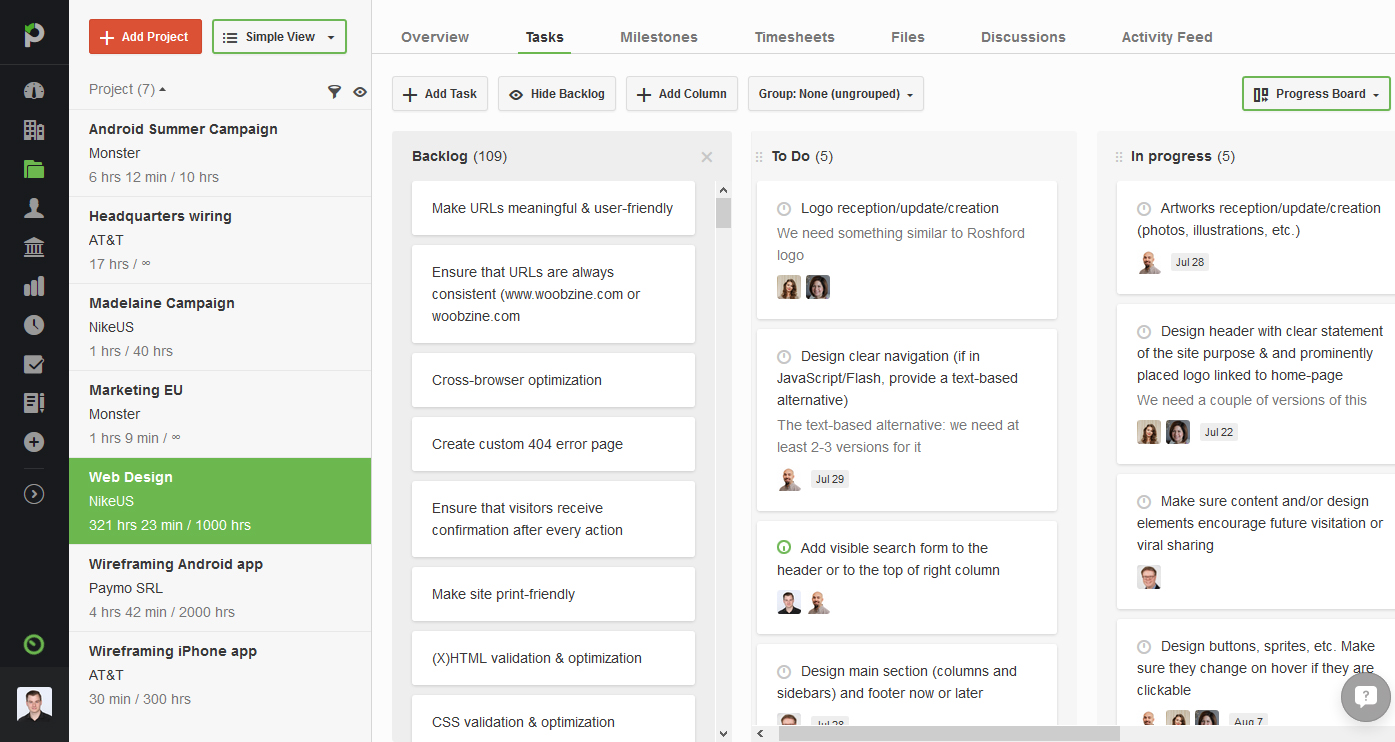
Task: Open the Simple View dropdown
Action: (x=278, y=36)
